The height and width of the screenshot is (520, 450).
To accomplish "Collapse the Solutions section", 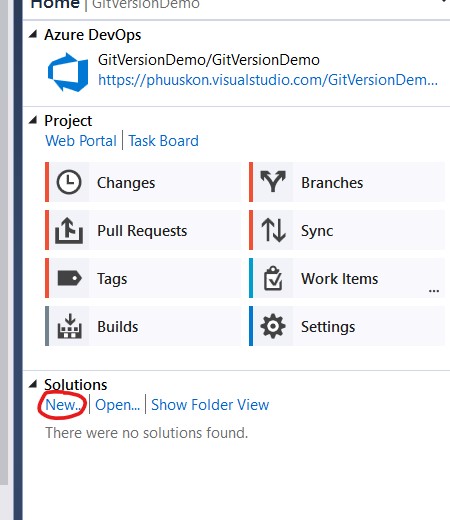I will [33, 384].
